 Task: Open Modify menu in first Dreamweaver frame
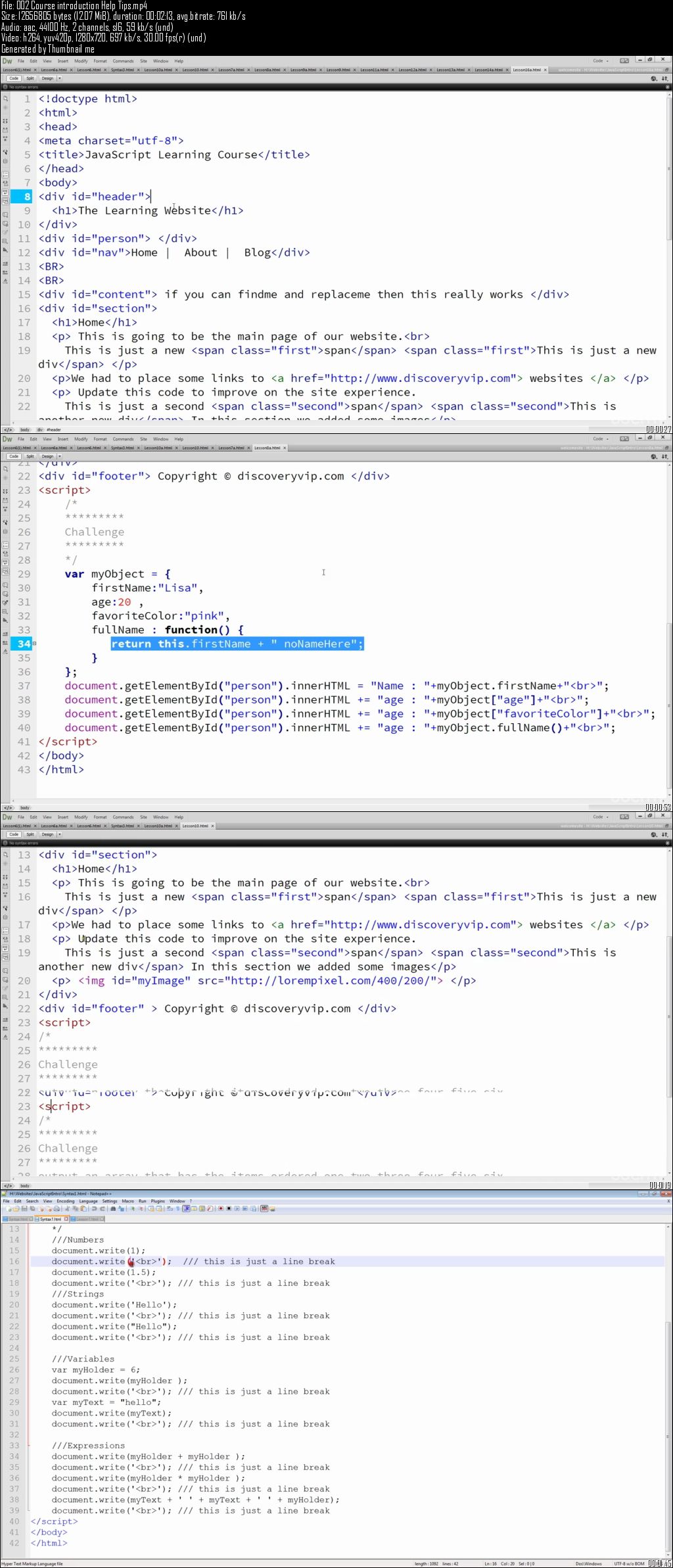(81, 61)
